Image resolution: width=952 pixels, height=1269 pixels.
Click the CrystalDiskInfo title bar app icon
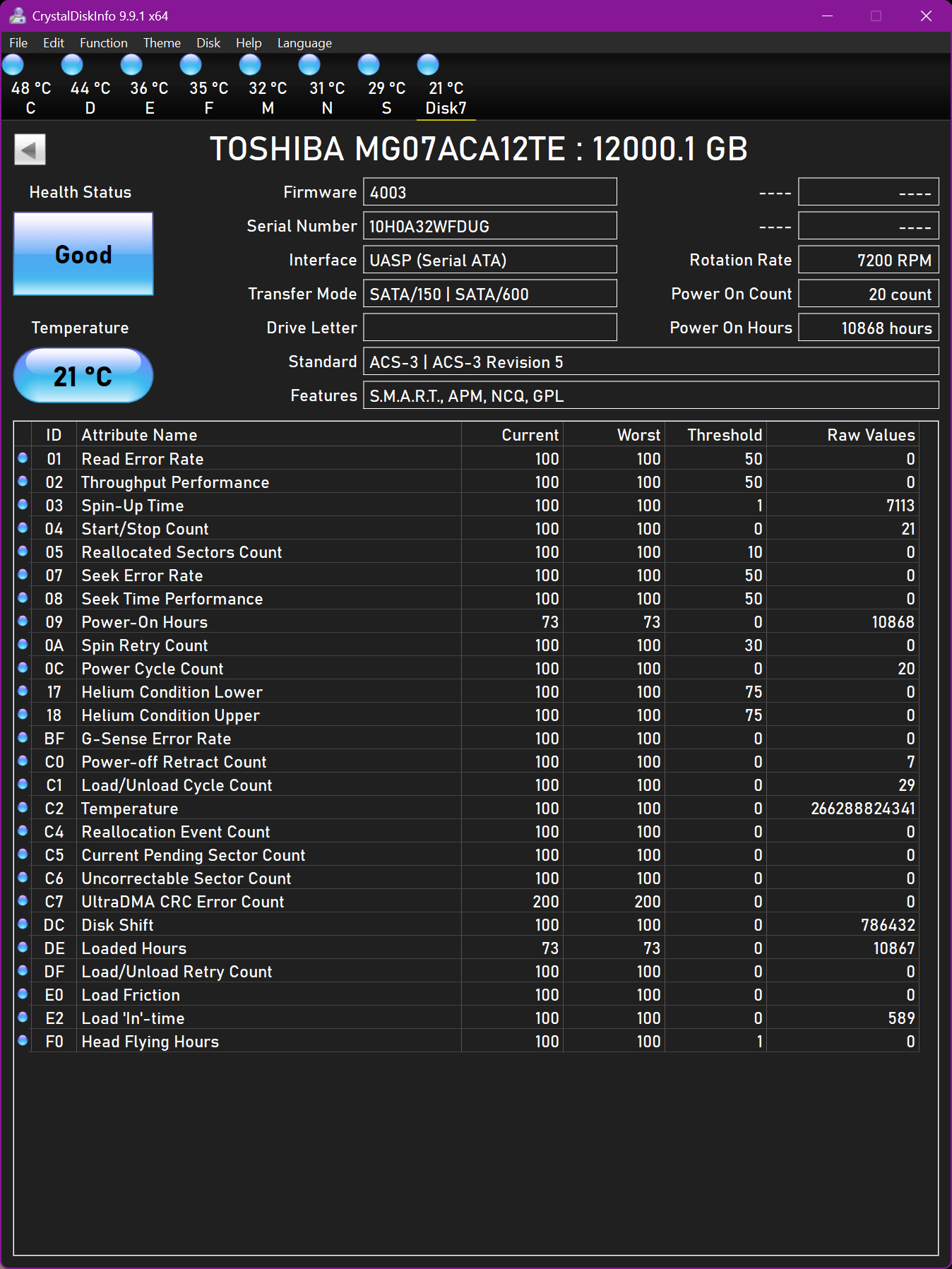[x=18, y=16]
